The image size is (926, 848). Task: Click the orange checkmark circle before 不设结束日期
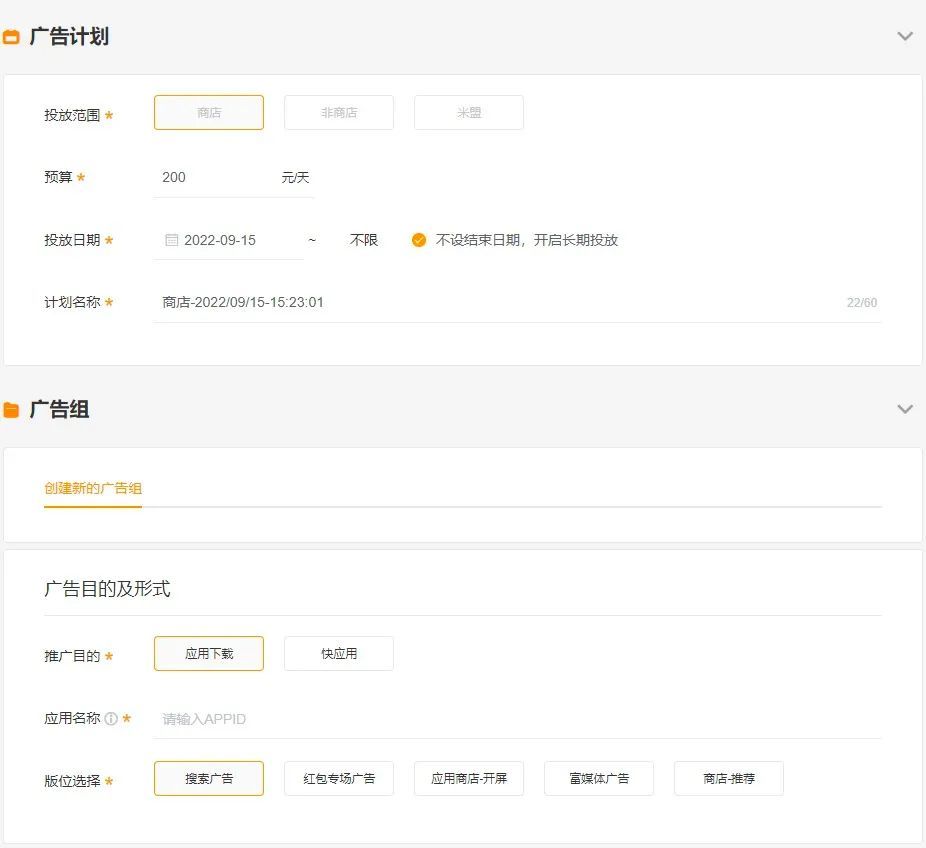421,240
